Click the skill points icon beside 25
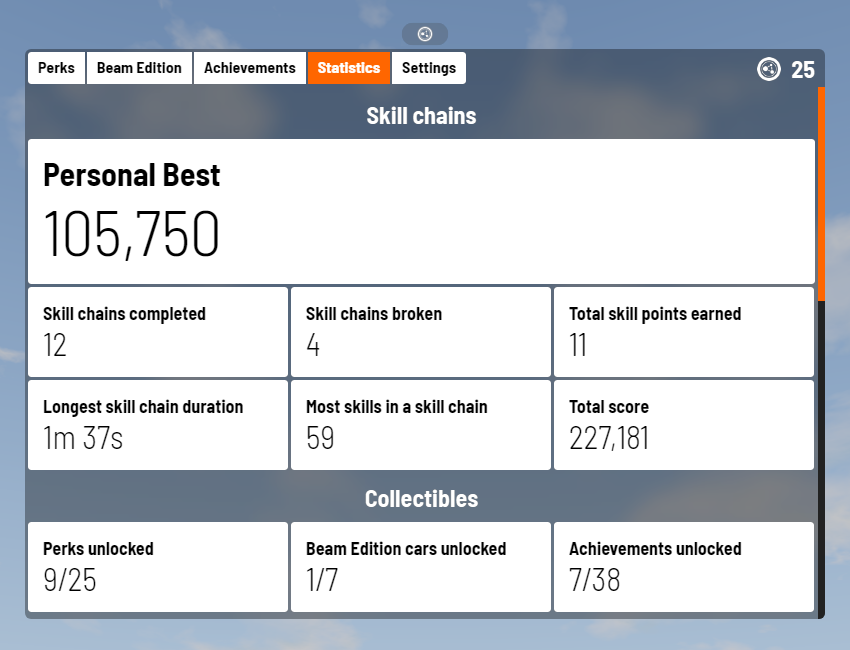Viewport: 850px width, 650px height. pyautogui.click(x=769, y=69)
